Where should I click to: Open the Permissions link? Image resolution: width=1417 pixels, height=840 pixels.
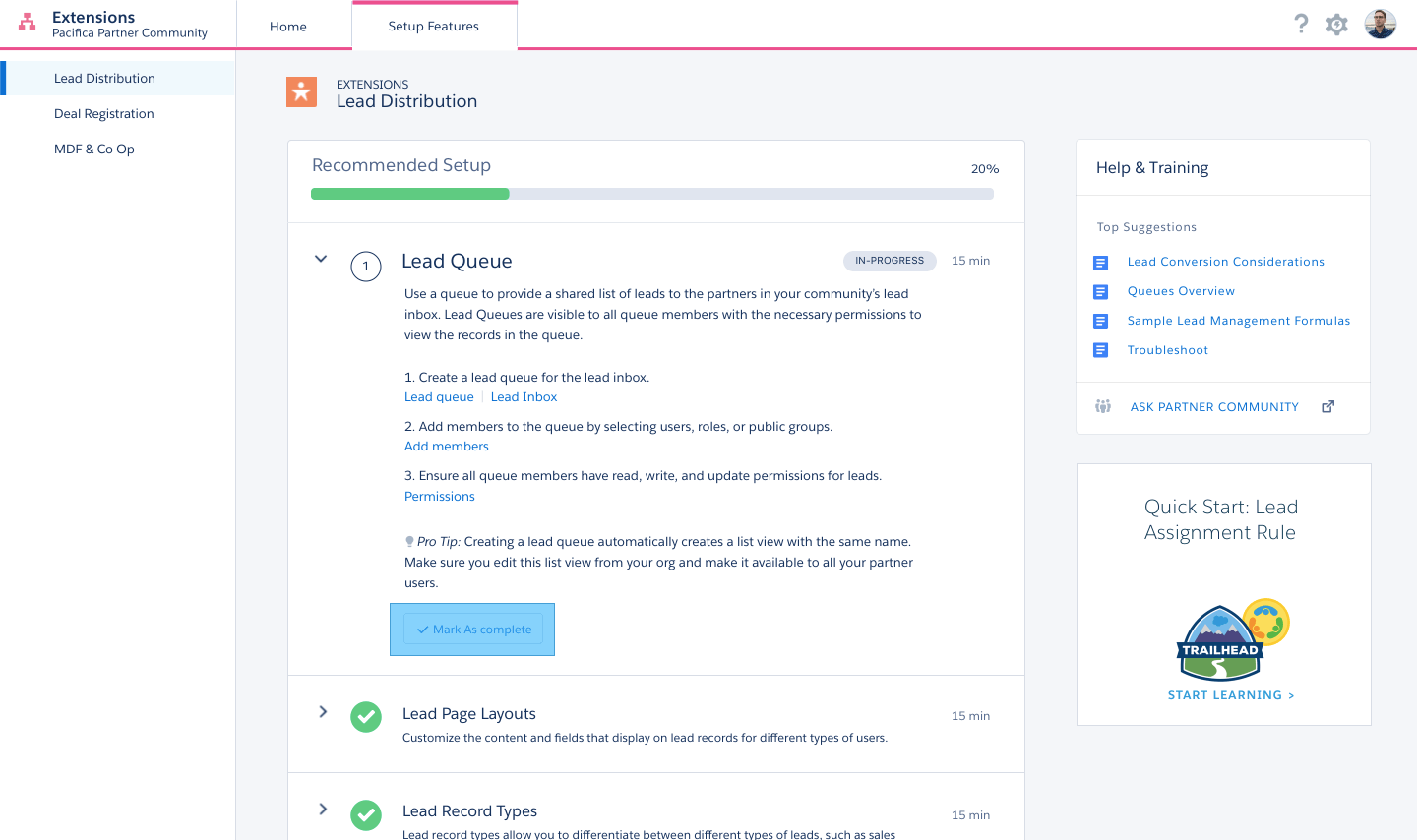pyautogui.click(x=440, y=497)
